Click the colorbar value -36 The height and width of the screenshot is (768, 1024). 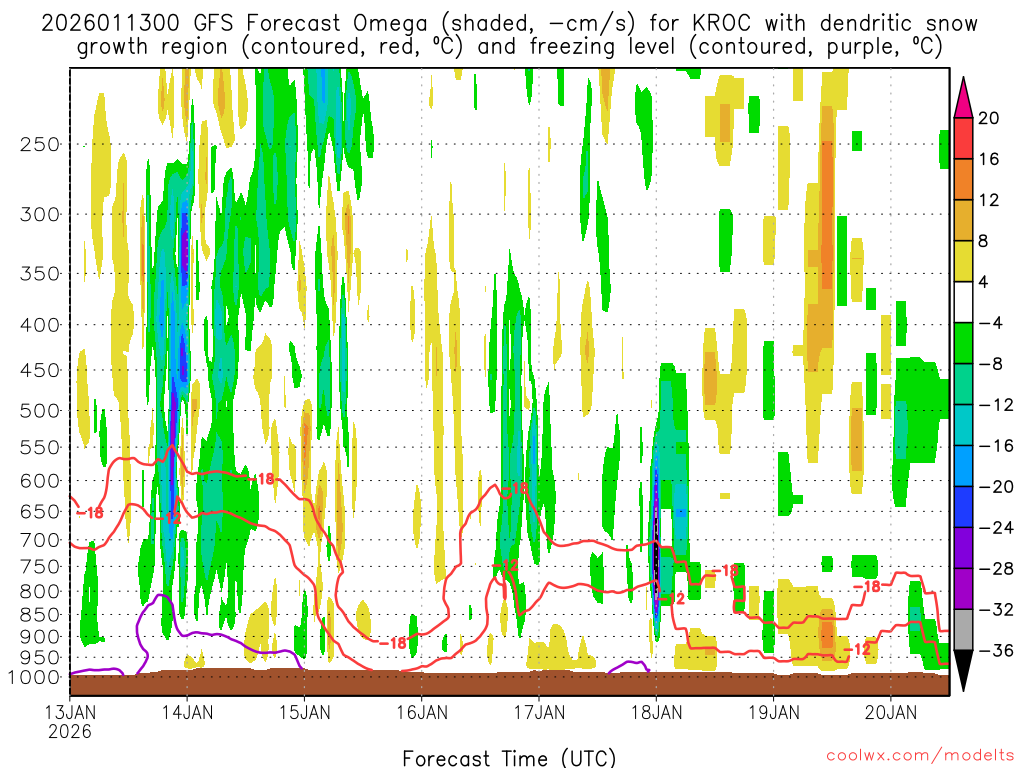tap(995, 650)
